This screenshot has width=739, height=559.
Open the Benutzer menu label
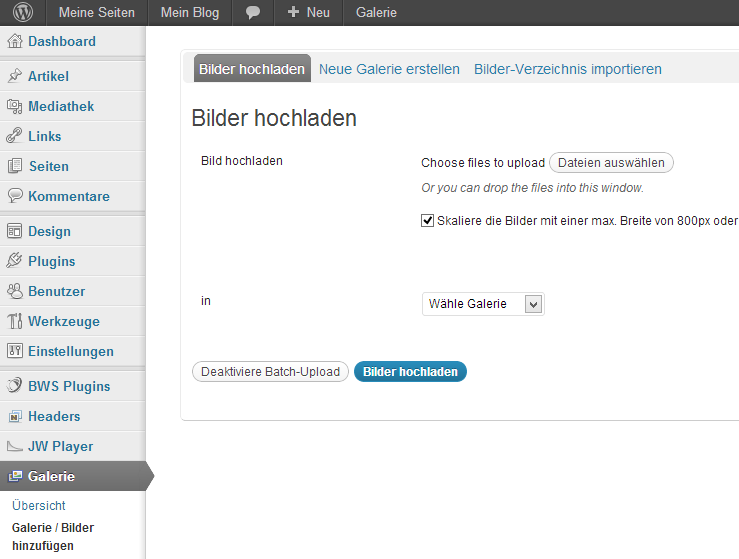click(57, 291)
